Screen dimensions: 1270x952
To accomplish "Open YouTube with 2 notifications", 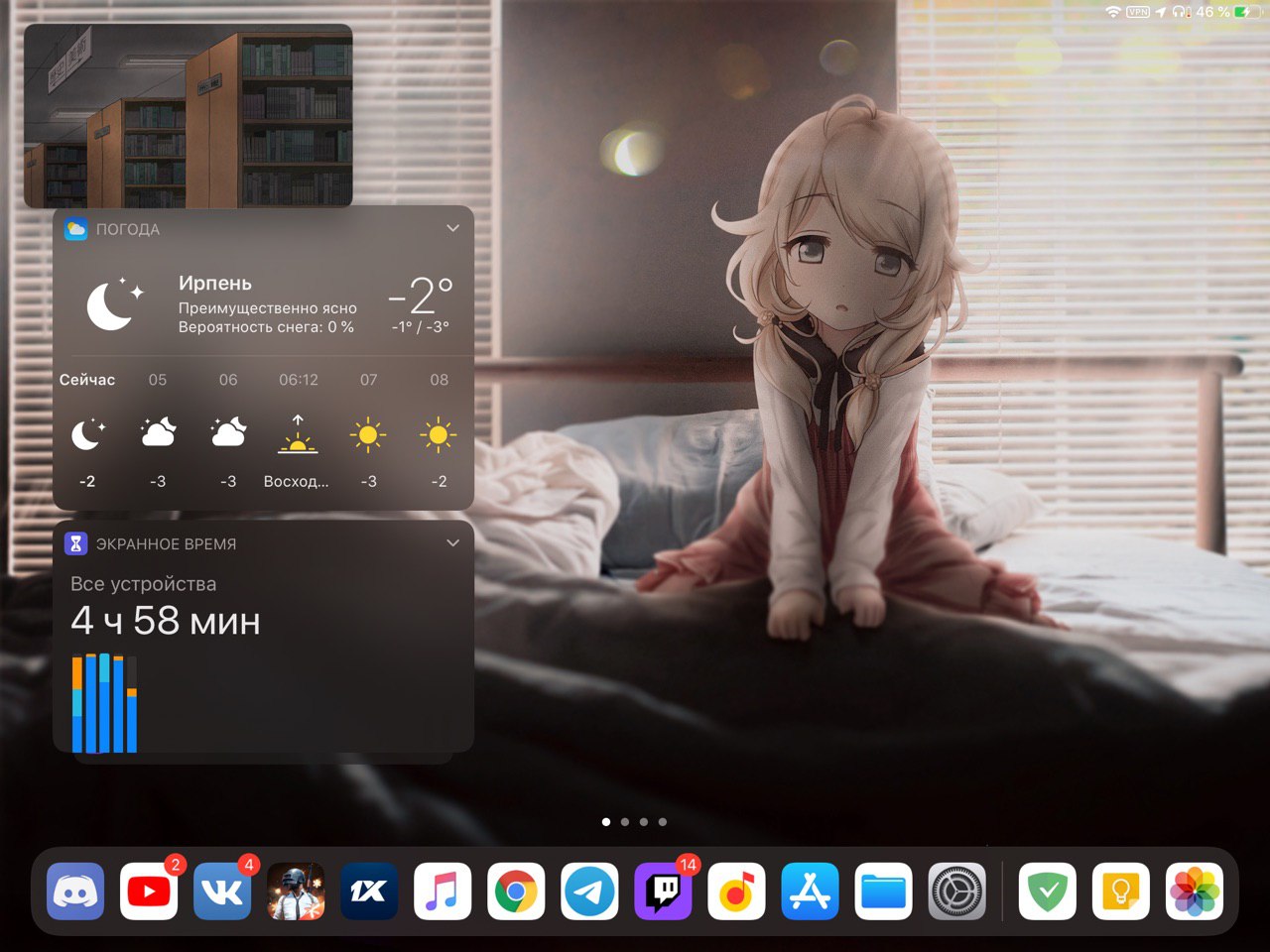I will (149, 892).
